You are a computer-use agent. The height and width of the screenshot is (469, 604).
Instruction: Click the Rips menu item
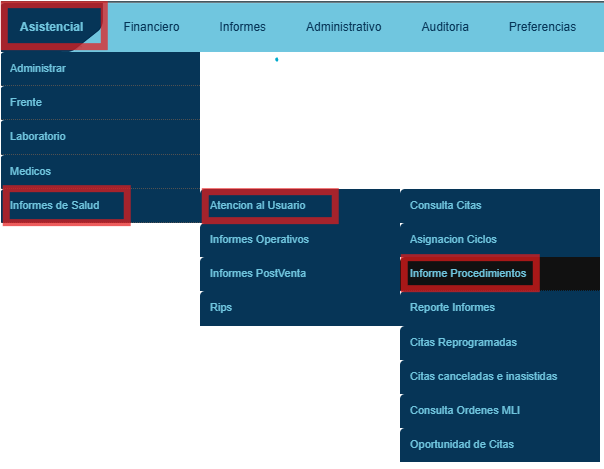pos(221,307)
